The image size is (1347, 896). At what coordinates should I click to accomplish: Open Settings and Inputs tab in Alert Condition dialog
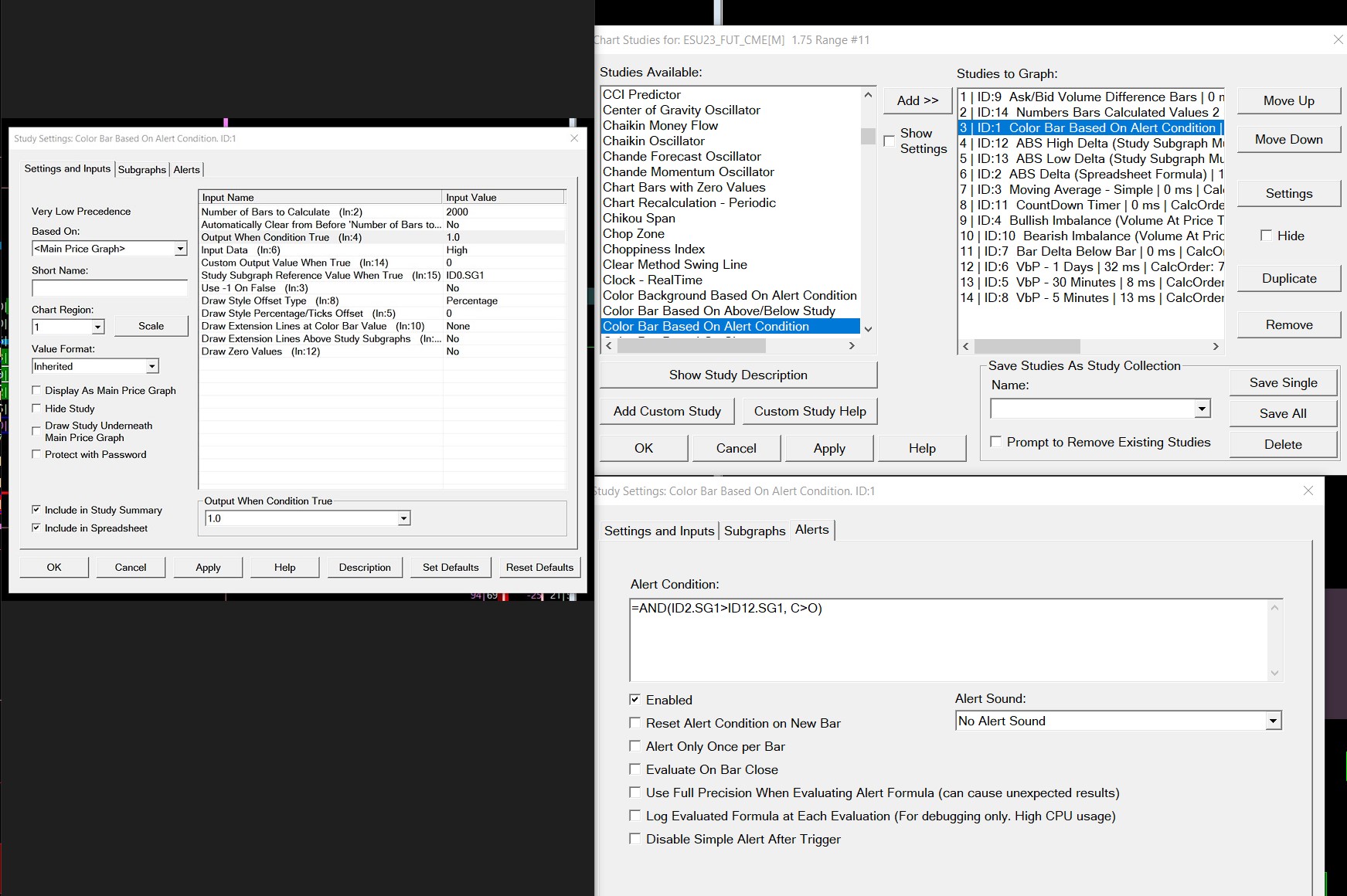click(659, 531)
